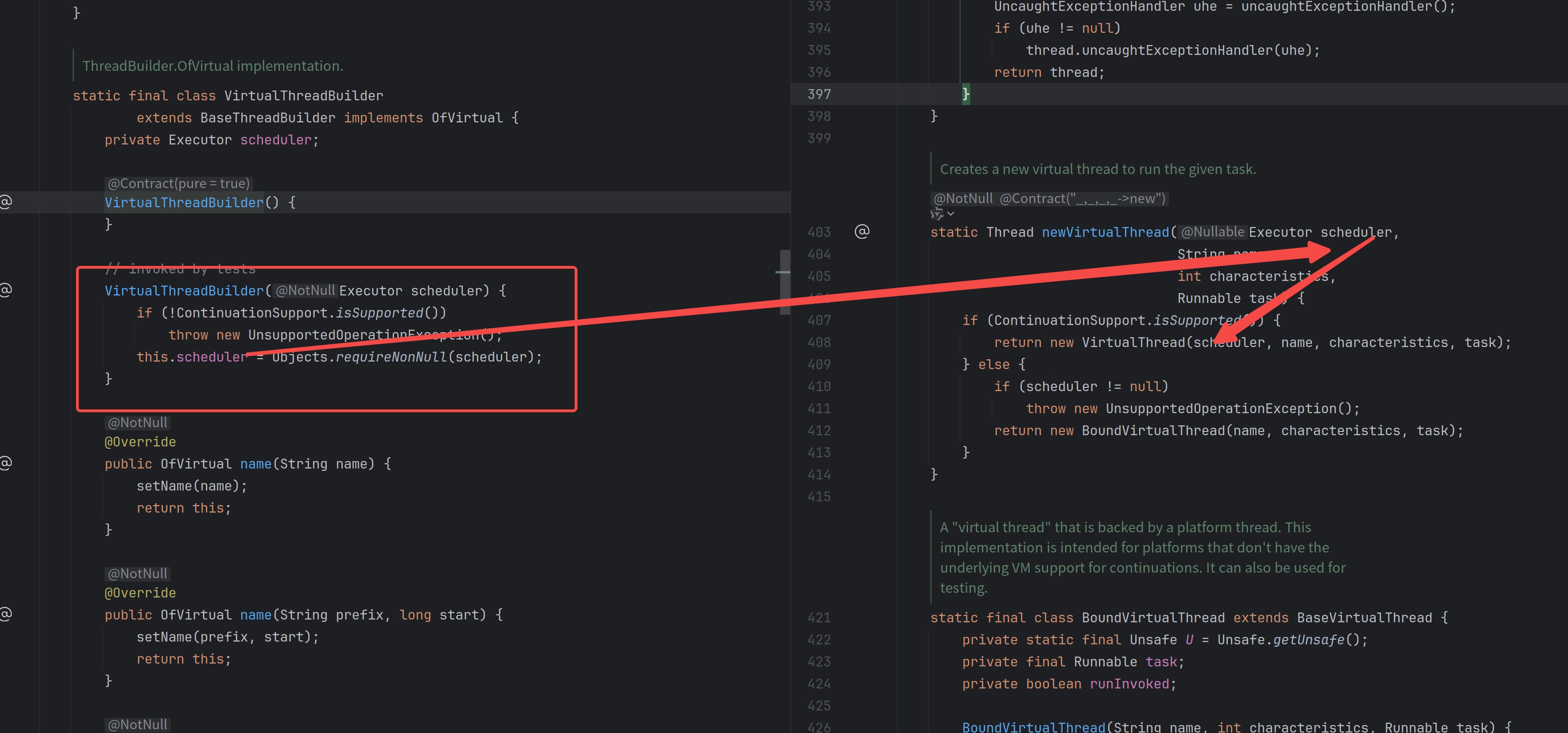Click Unsafe.getUnsafe() call on line 422
The width and height of the screenshot is (1568, 733).
click(1289, 639)
